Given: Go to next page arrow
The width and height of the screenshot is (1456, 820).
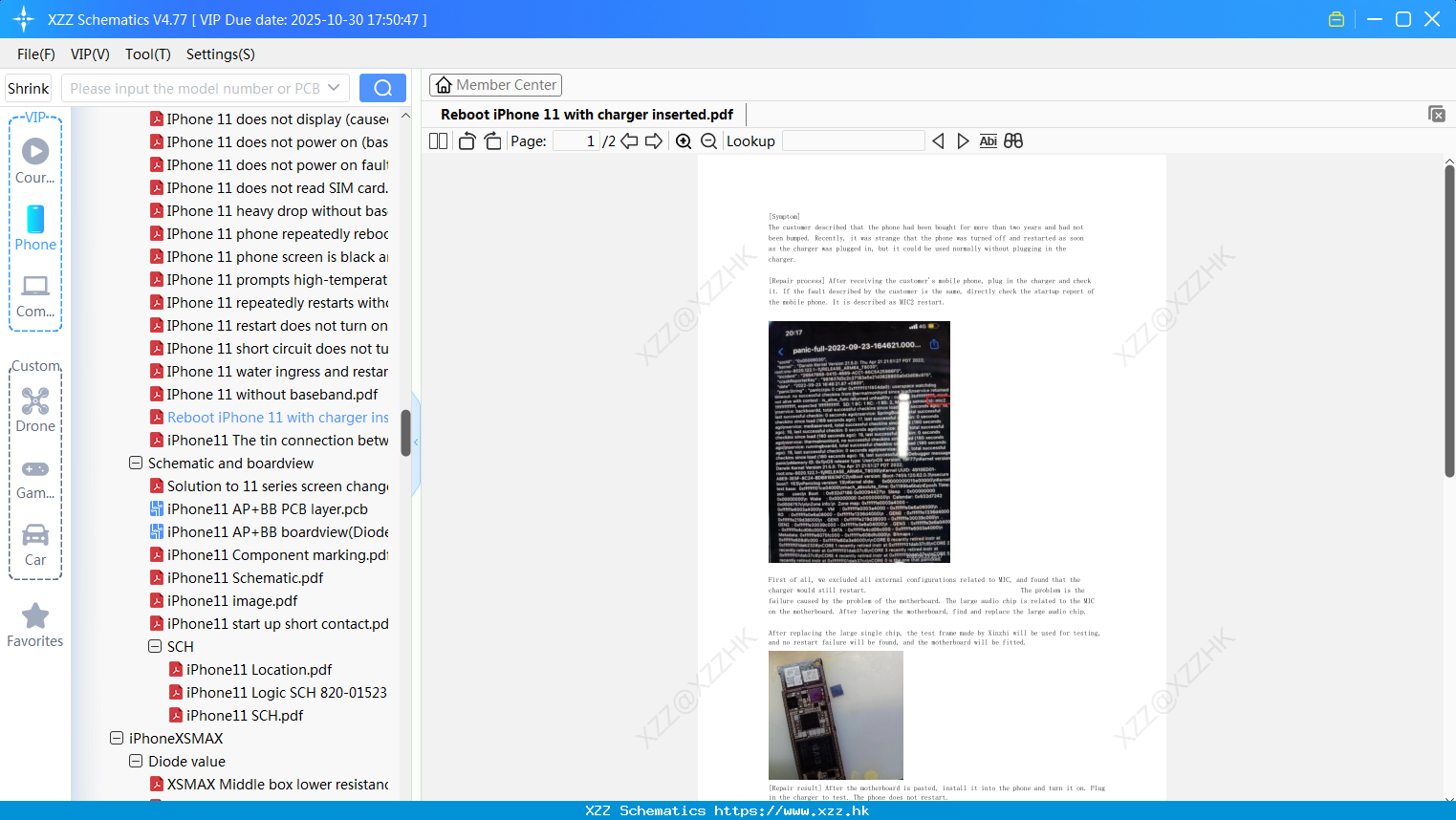Looking at the screenshot, I should pyautogui.click(x=654, y=140).
